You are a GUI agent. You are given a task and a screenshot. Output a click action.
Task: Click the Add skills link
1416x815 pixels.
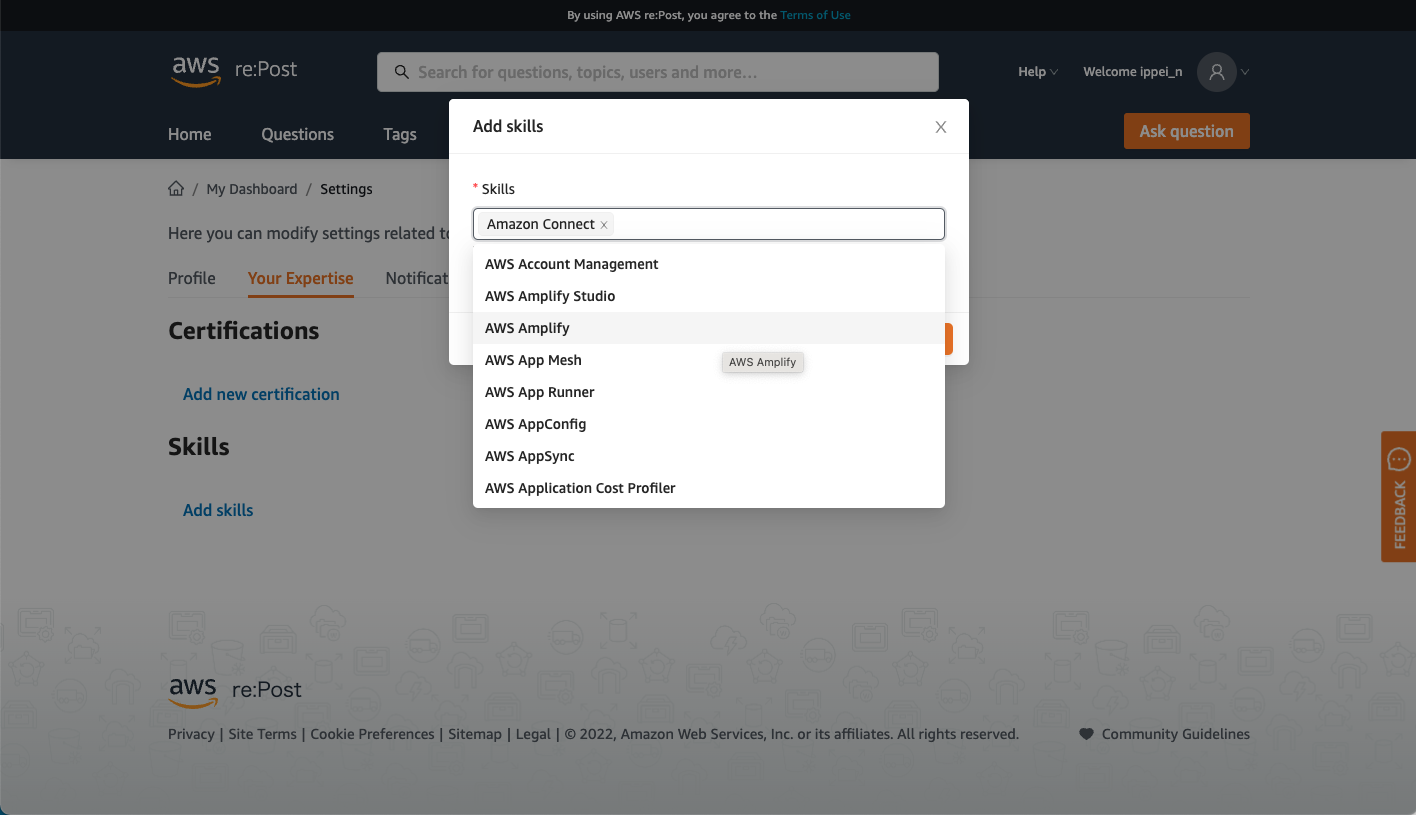click(x=218, y=510)
